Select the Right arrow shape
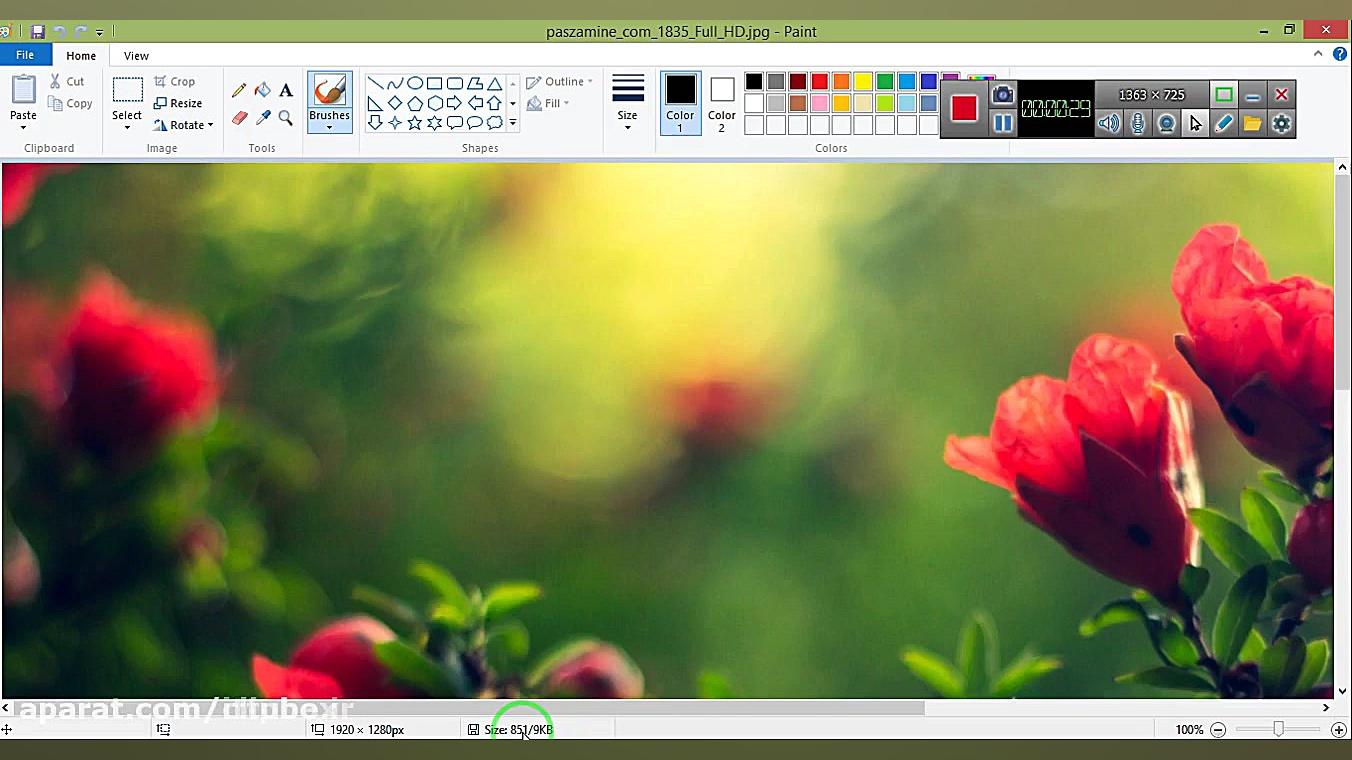 [x=455, y=103]
